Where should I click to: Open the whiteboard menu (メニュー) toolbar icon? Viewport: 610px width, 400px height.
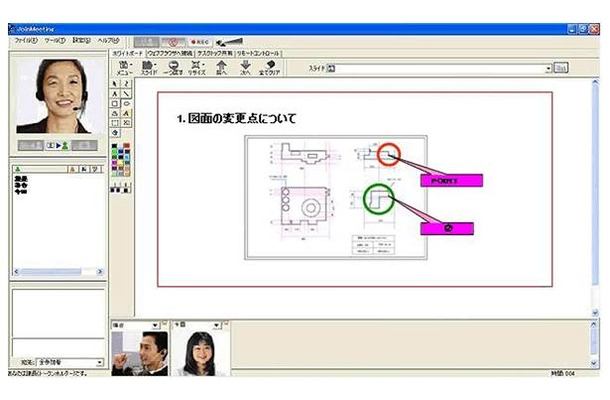[125, 68]
